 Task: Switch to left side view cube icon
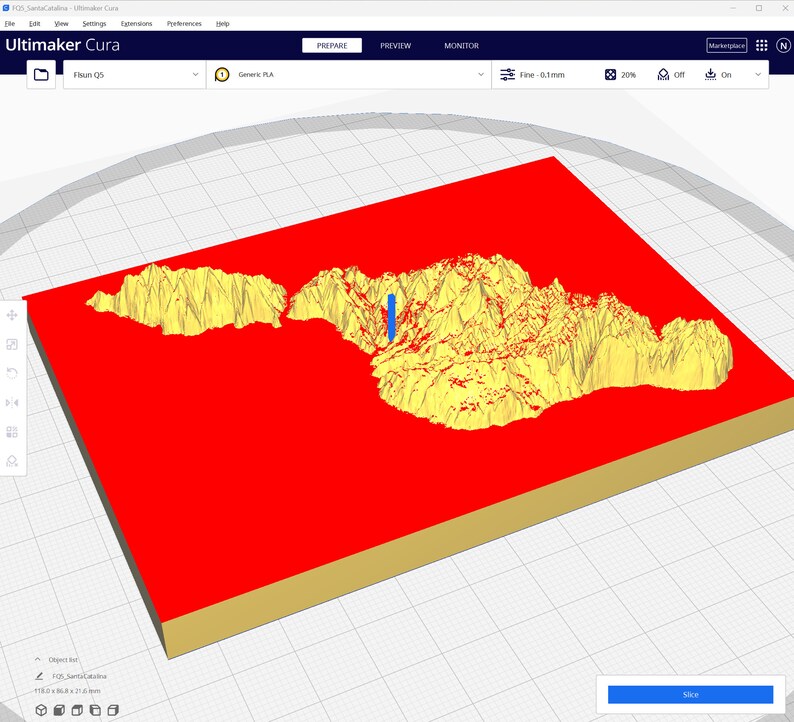(x=95, y=710)
